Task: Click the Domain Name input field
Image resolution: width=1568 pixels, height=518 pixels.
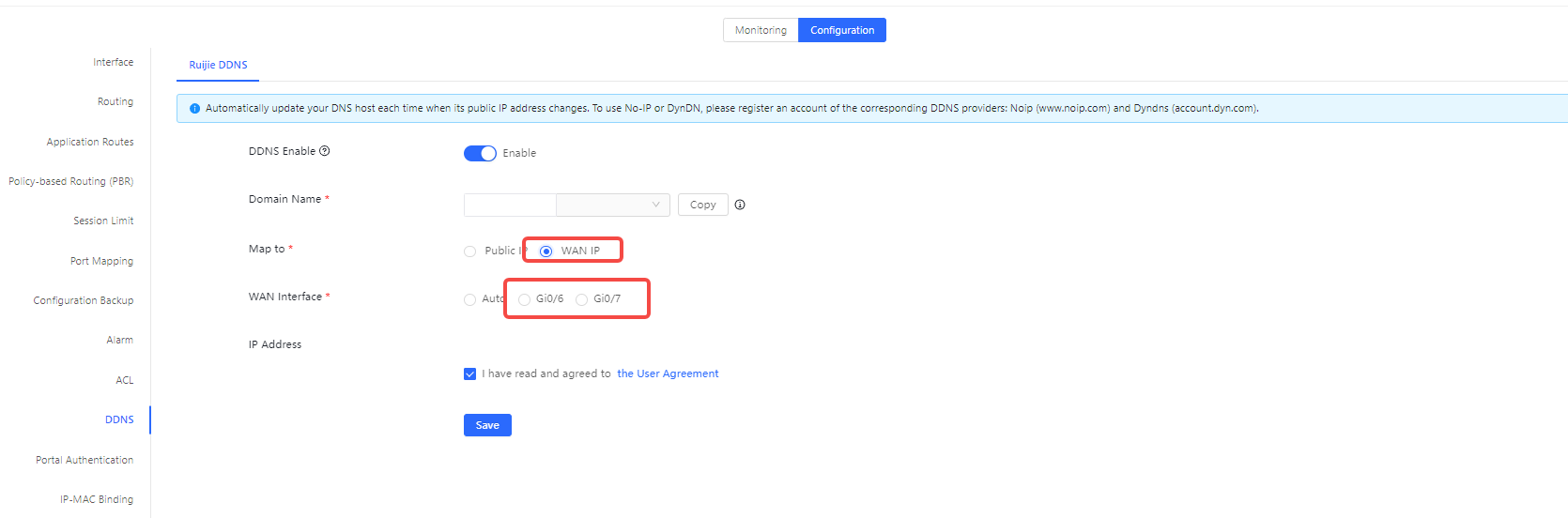Action: pyautogui.click(x=510, y=205)
